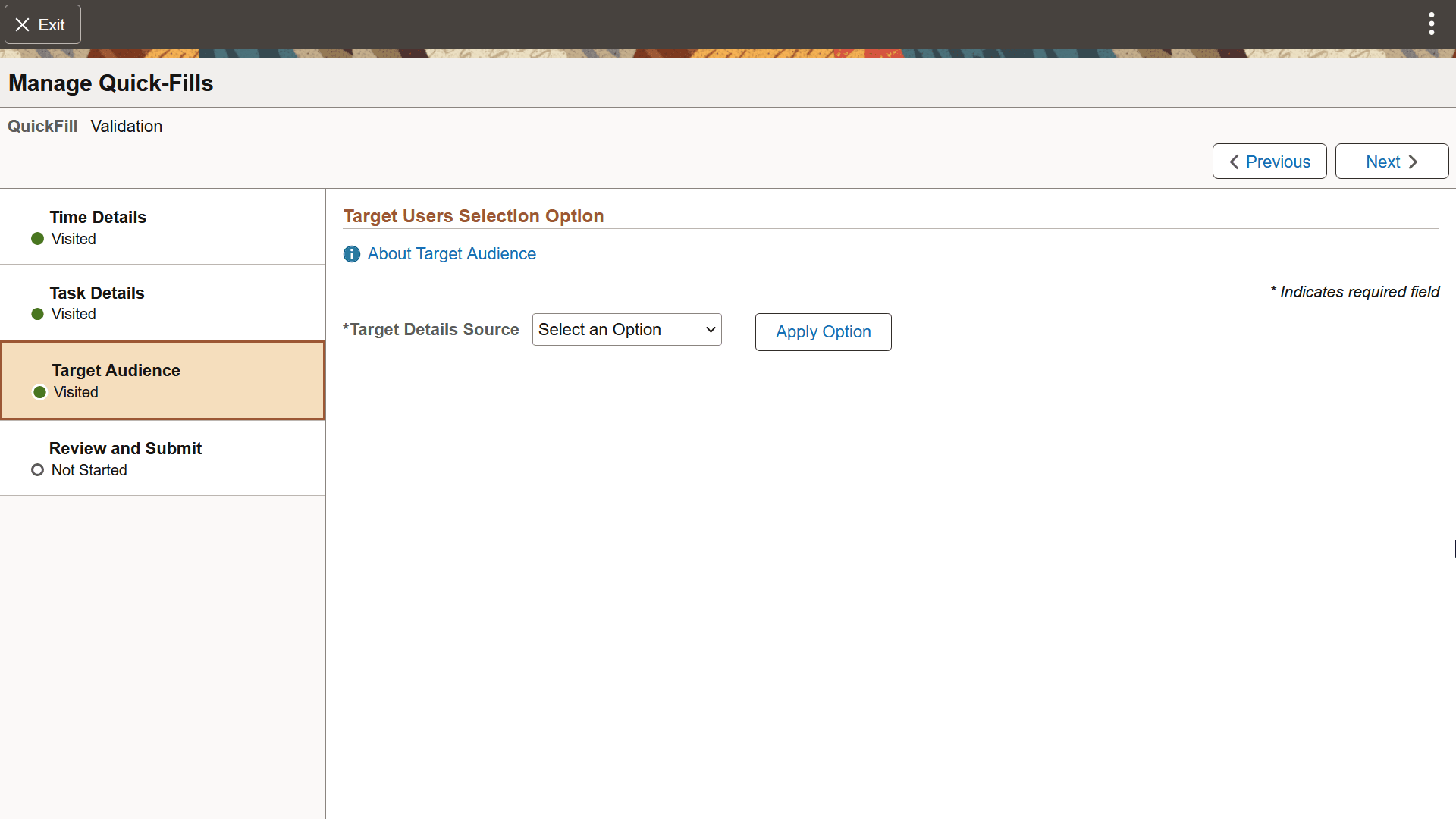Viewport: 1456px width, 819px height.
Task: Open the three-dot actions menu
Action: point(1430,24)
